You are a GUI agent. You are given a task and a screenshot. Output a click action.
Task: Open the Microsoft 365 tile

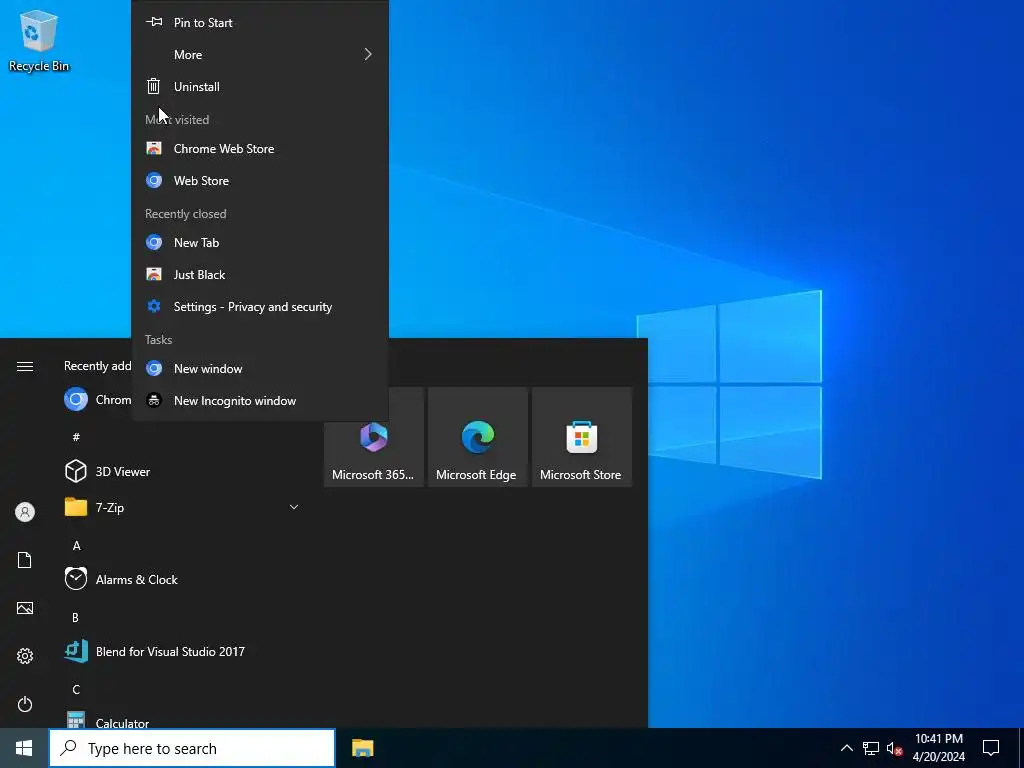[x=374, y=437]
